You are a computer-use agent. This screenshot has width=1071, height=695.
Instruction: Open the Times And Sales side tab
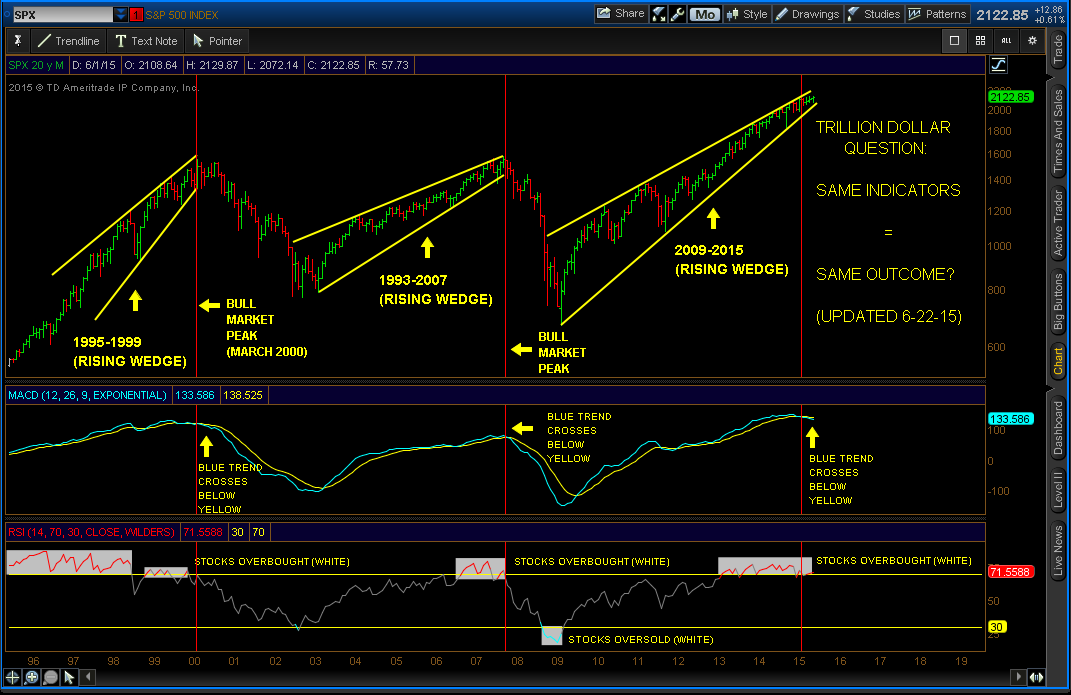click(1058, 132)
